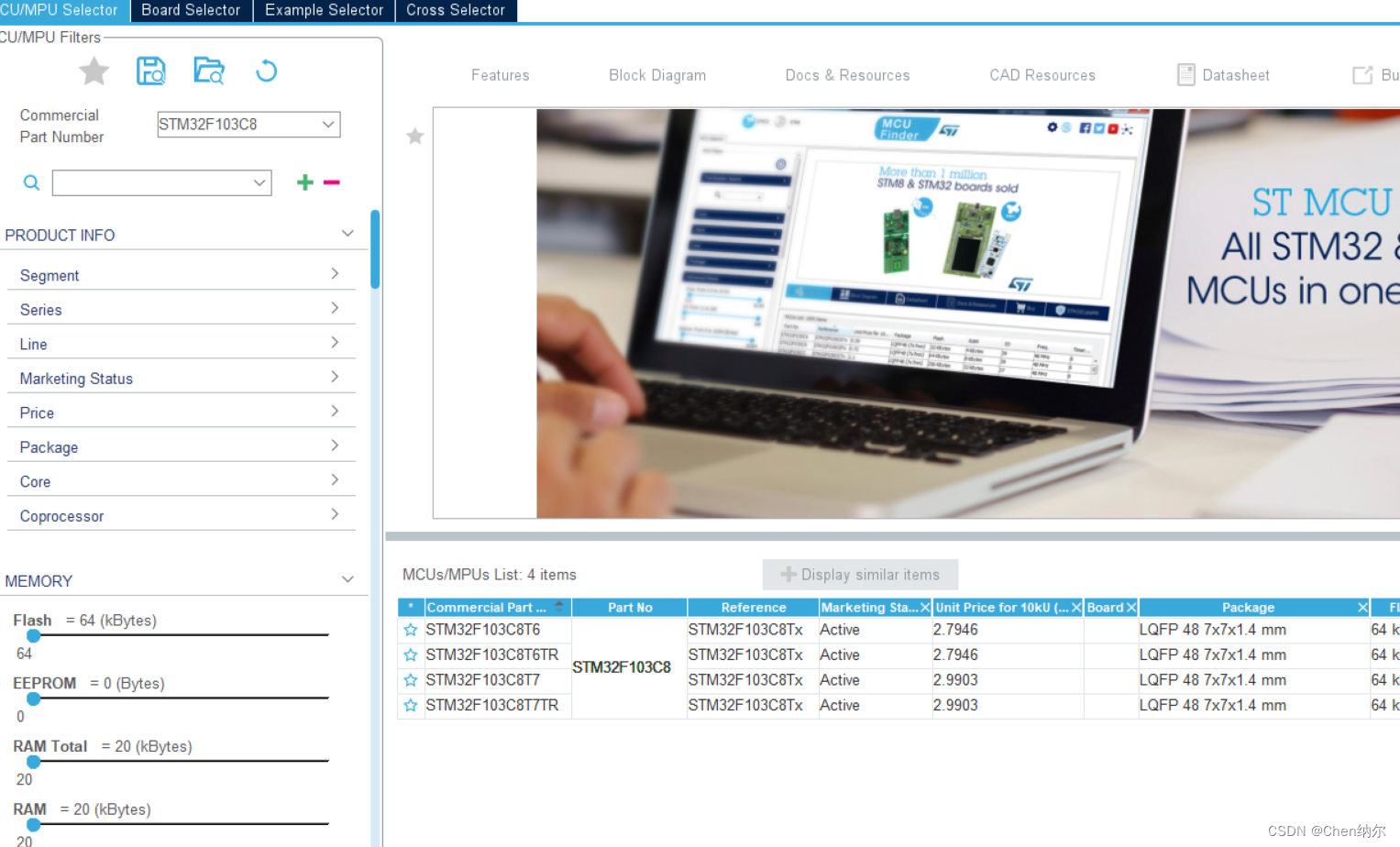The height and width of the screenshot is (847, 1400).
Task: Click the ST MCU Finder banner image
Action: pos(968,313)
